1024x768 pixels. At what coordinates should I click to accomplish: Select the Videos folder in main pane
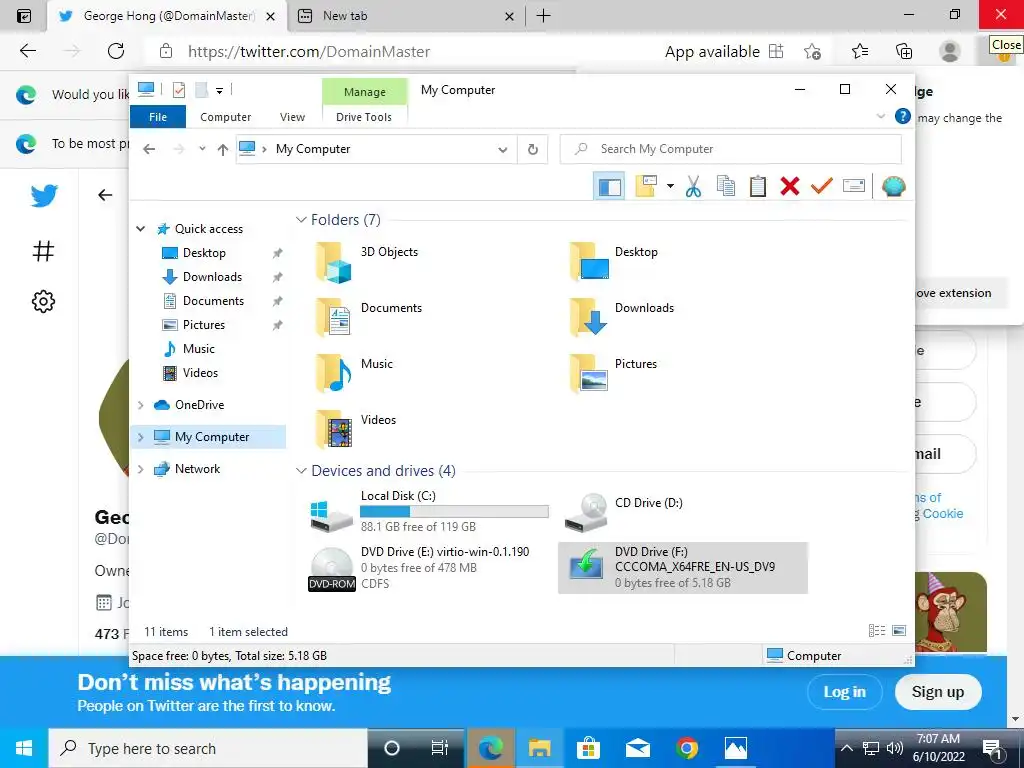point(356,429)
